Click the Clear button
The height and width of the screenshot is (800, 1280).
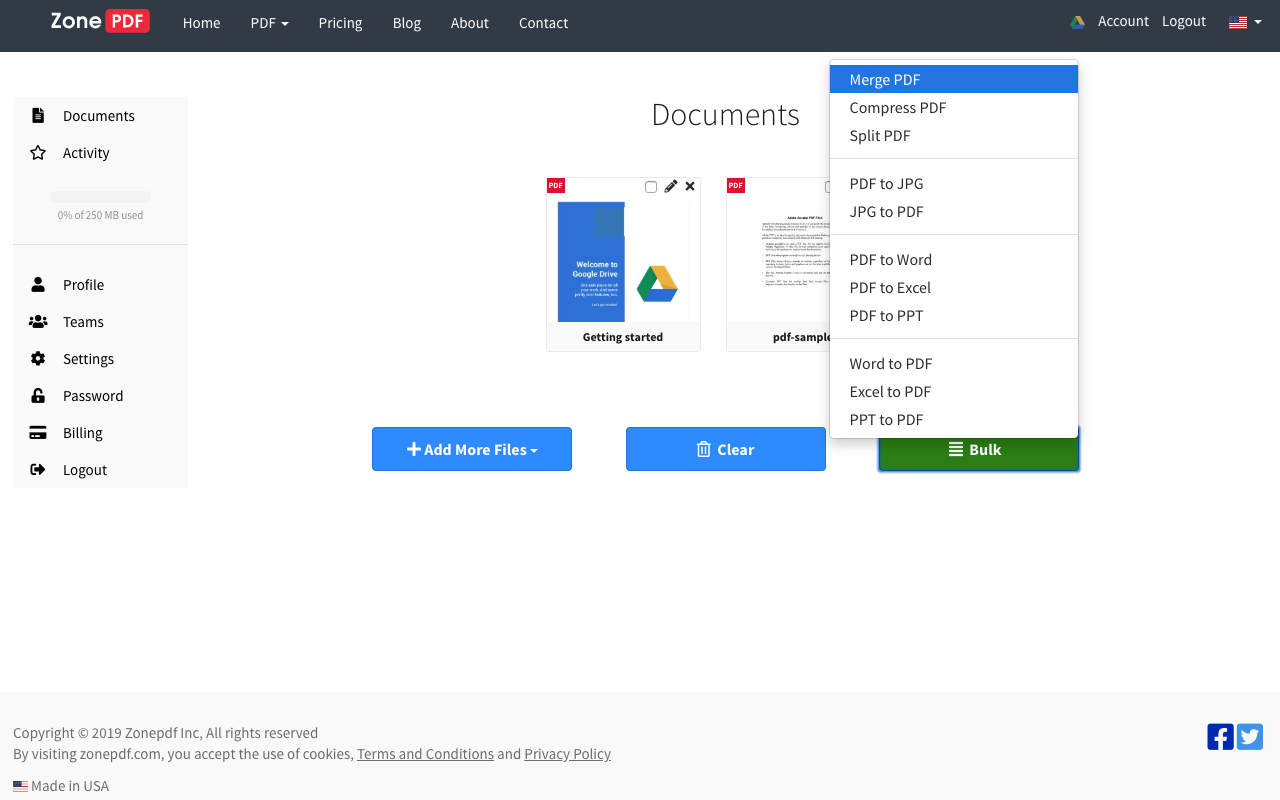[726, 449]
